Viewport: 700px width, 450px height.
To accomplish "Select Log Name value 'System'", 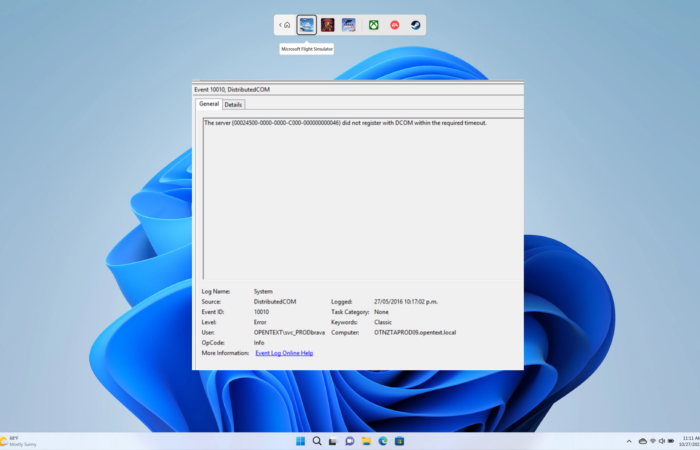I will tap(263, 291).
